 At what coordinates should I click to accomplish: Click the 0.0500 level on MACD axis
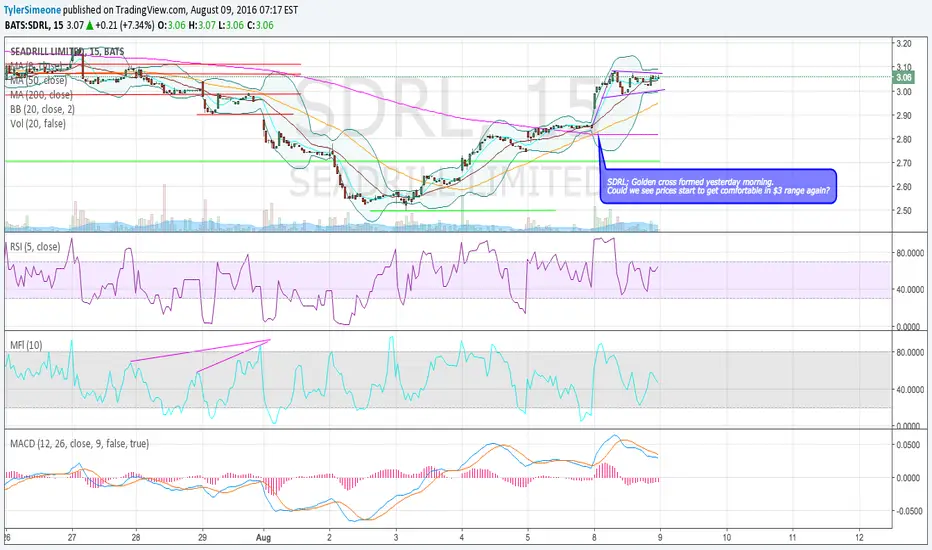pyautogui.click(x=908, y=445)
